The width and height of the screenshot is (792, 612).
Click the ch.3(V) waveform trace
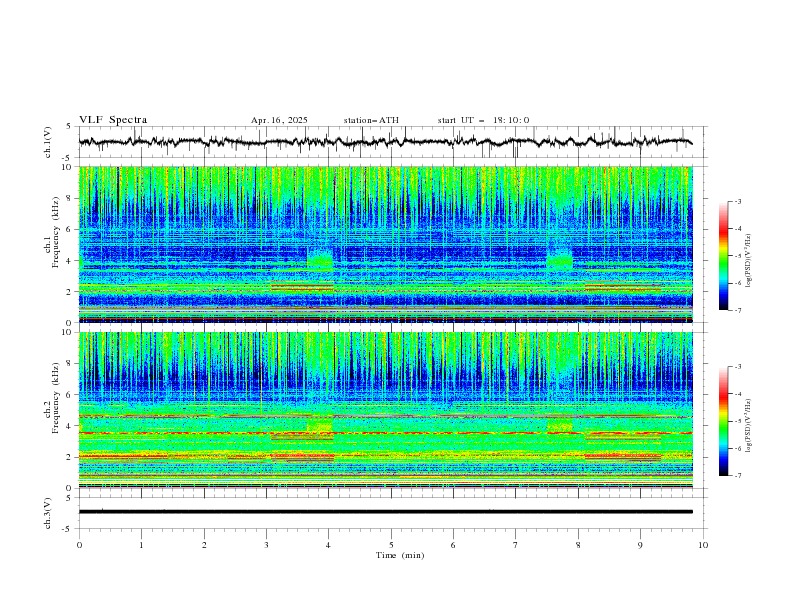click(385, 512)
